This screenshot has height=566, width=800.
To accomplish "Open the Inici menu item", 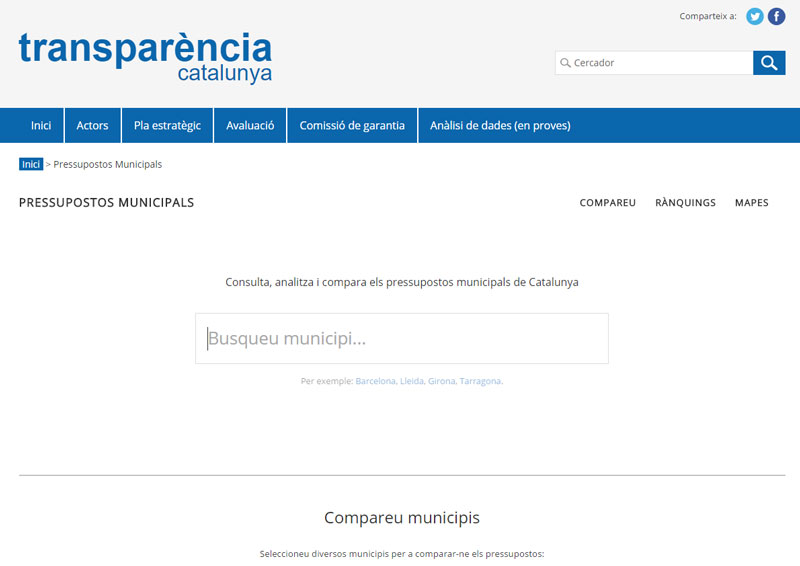I will click(41, 126).
